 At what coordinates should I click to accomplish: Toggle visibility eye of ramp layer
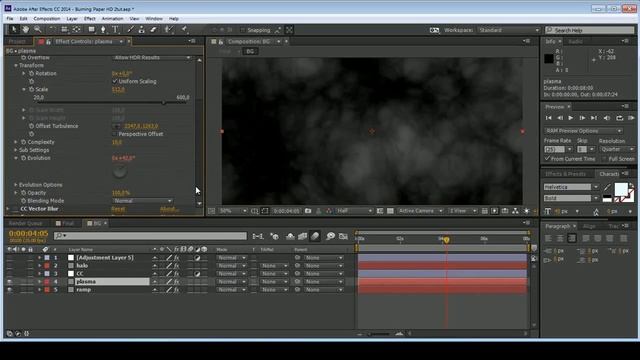(x=9, y=290)
